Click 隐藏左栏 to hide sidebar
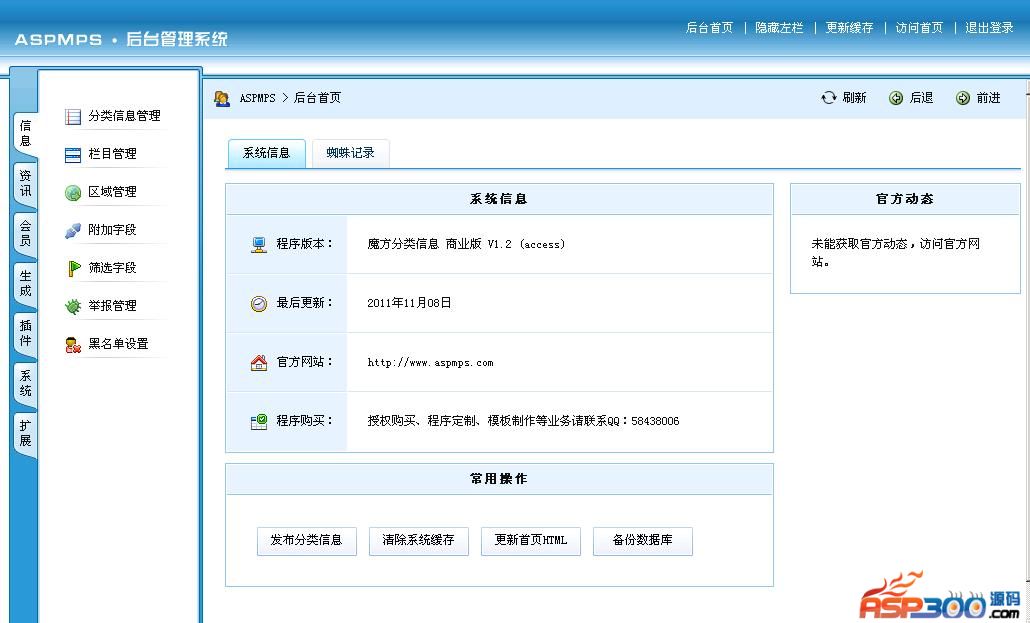Viewport: 1030px width, 623px height. click(x=779, y=28)
